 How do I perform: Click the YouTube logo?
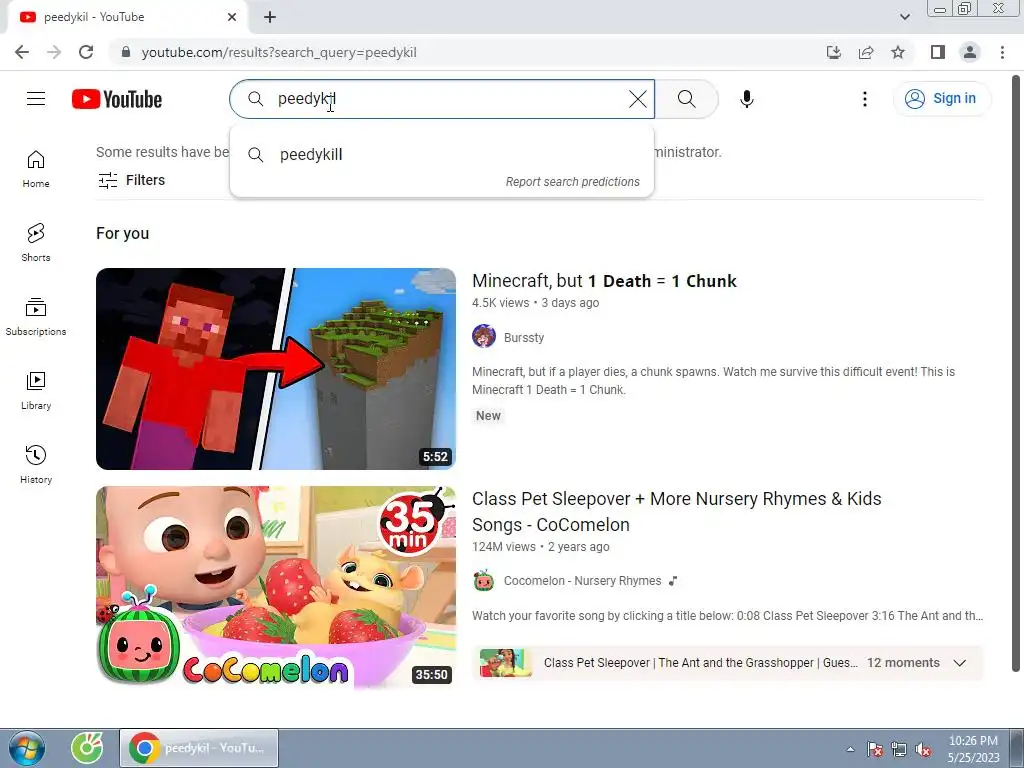117,99
